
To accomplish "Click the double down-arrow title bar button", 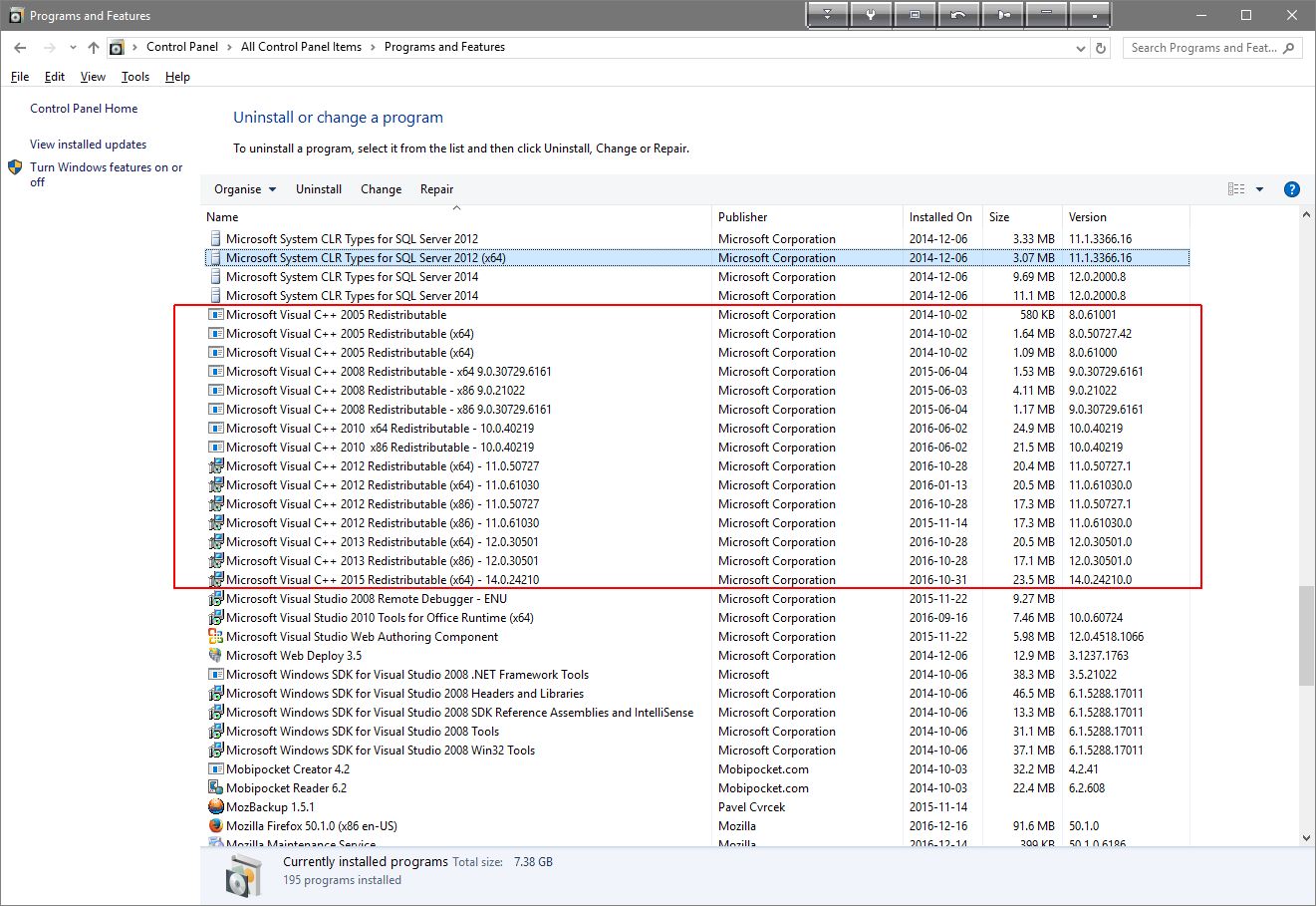I will [x=828, y=15].
